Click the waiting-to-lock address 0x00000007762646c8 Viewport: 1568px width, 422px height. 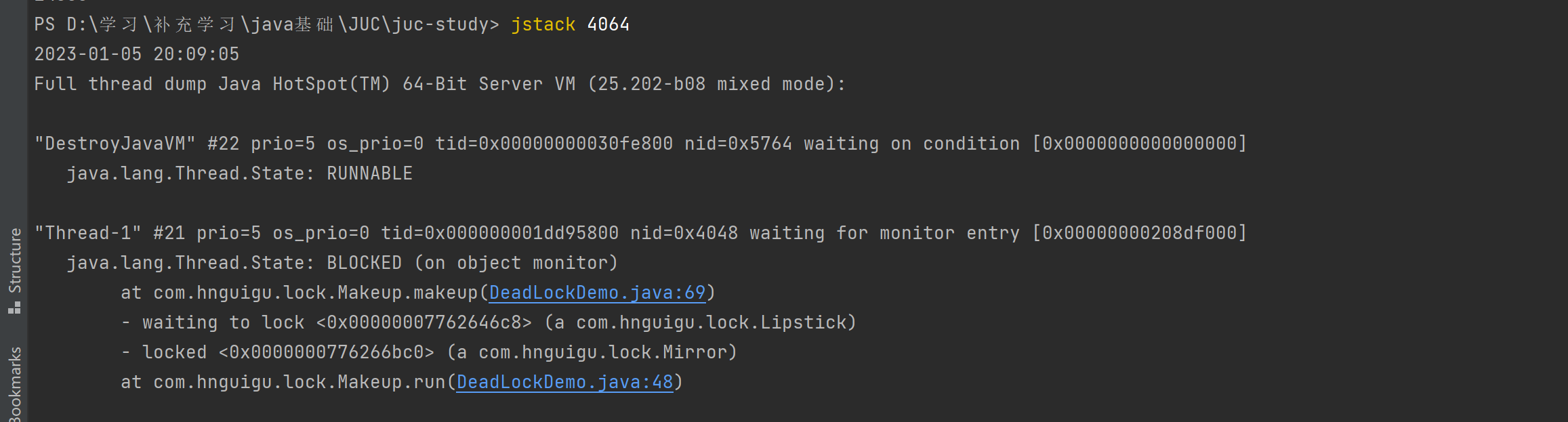[x=424, y=322]
